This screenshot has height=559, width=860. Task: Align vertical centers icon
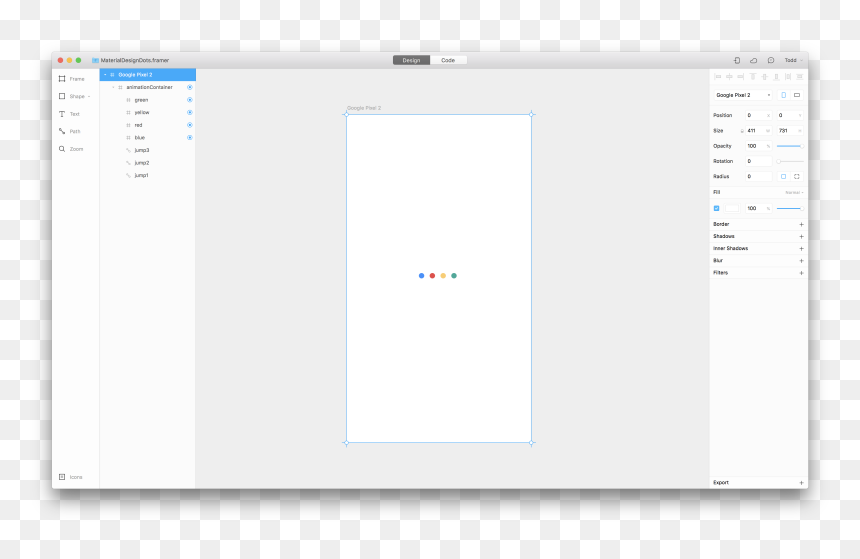pos(765,77)
